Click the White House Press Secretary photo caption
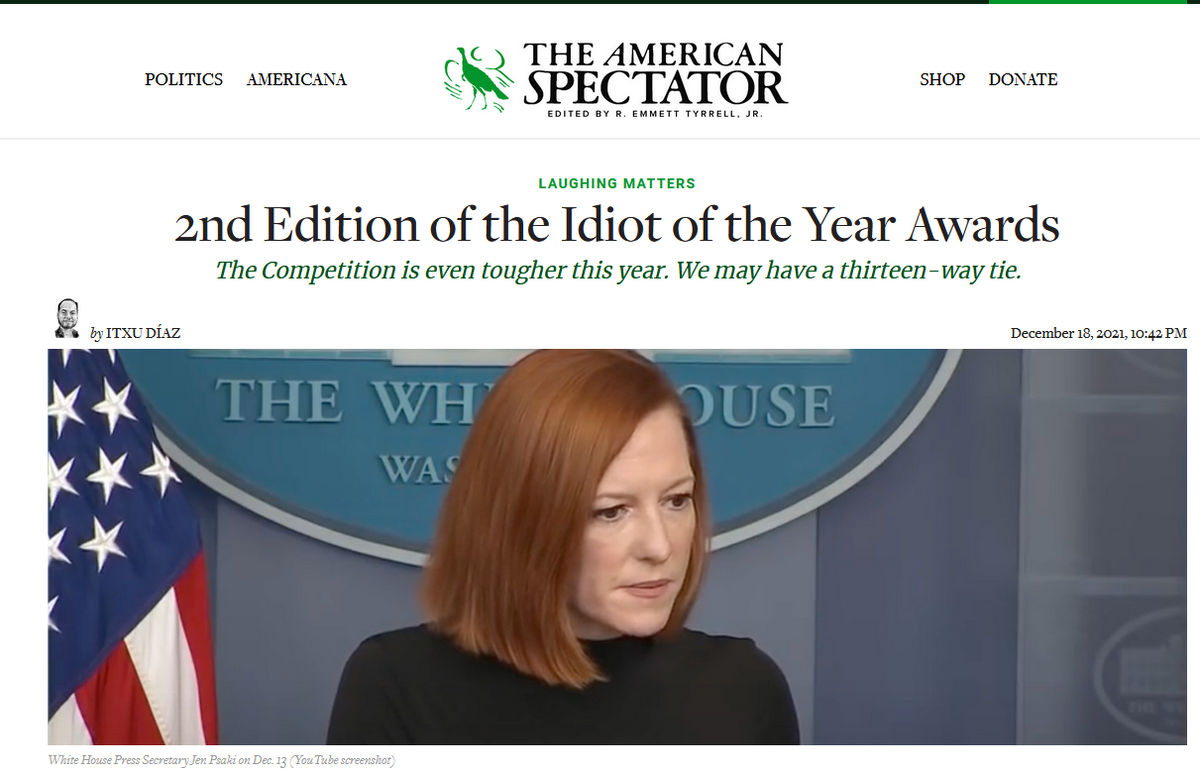The width and height of the screenshot is (1200, 776). [222, 761]
